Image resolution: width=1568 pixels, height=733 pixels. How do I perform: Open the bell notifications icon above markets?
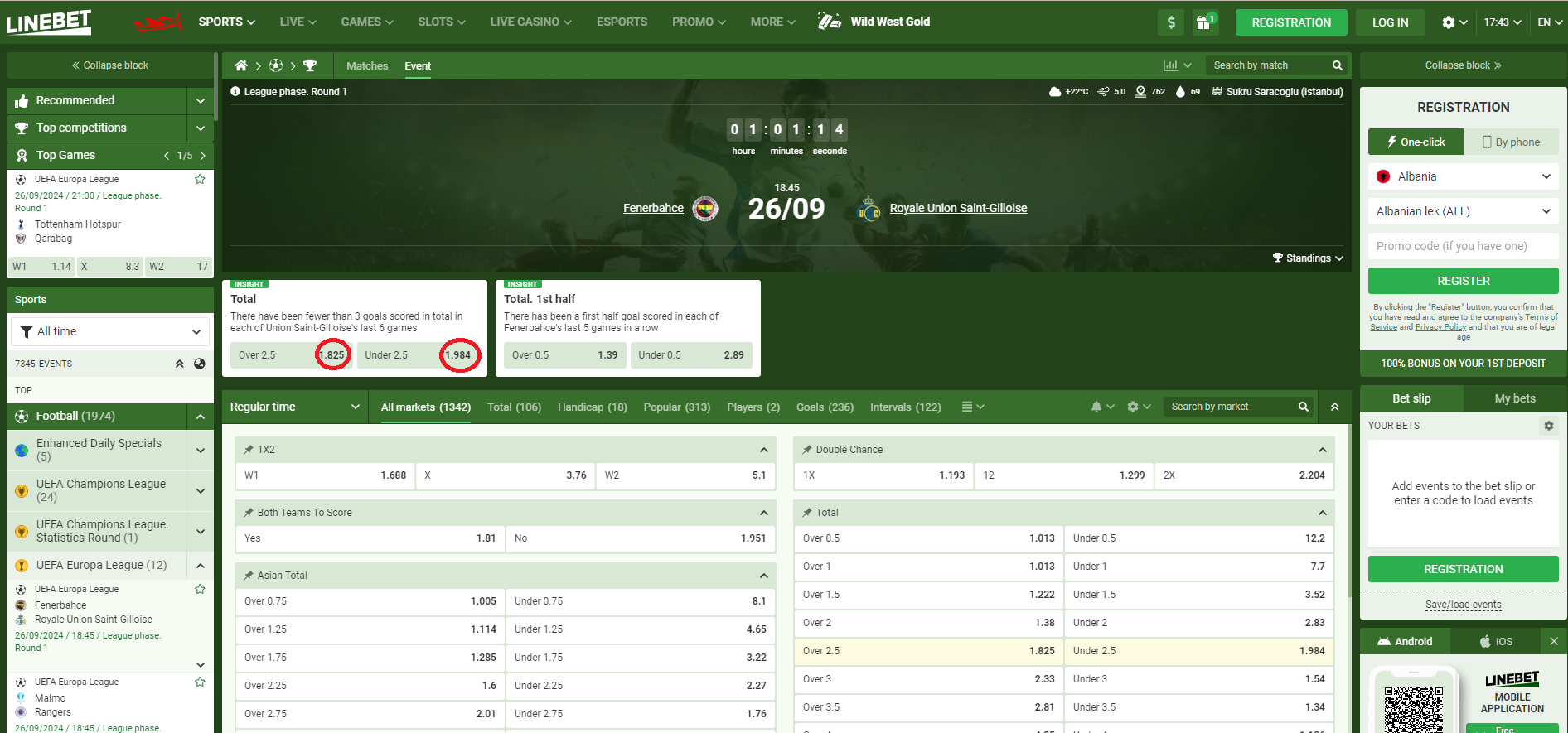pyautogui.click(x=1096, y=407)
